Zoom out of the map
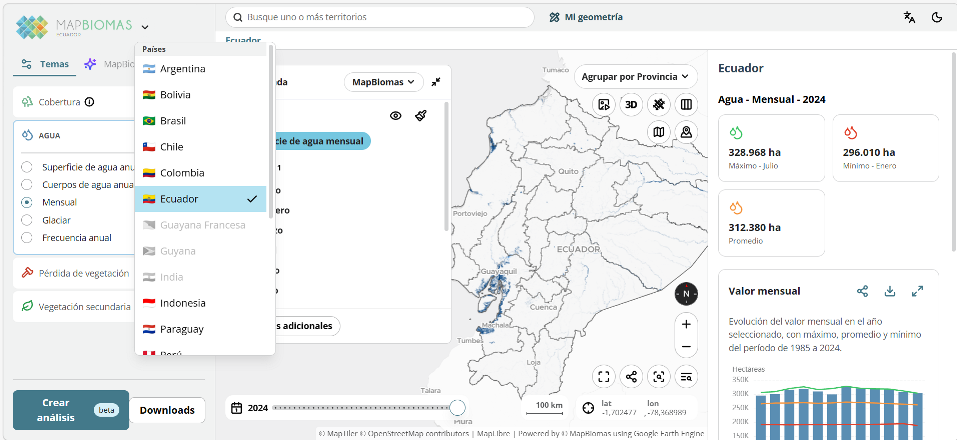This screenshot has height=440, width=957. [685, 348]
